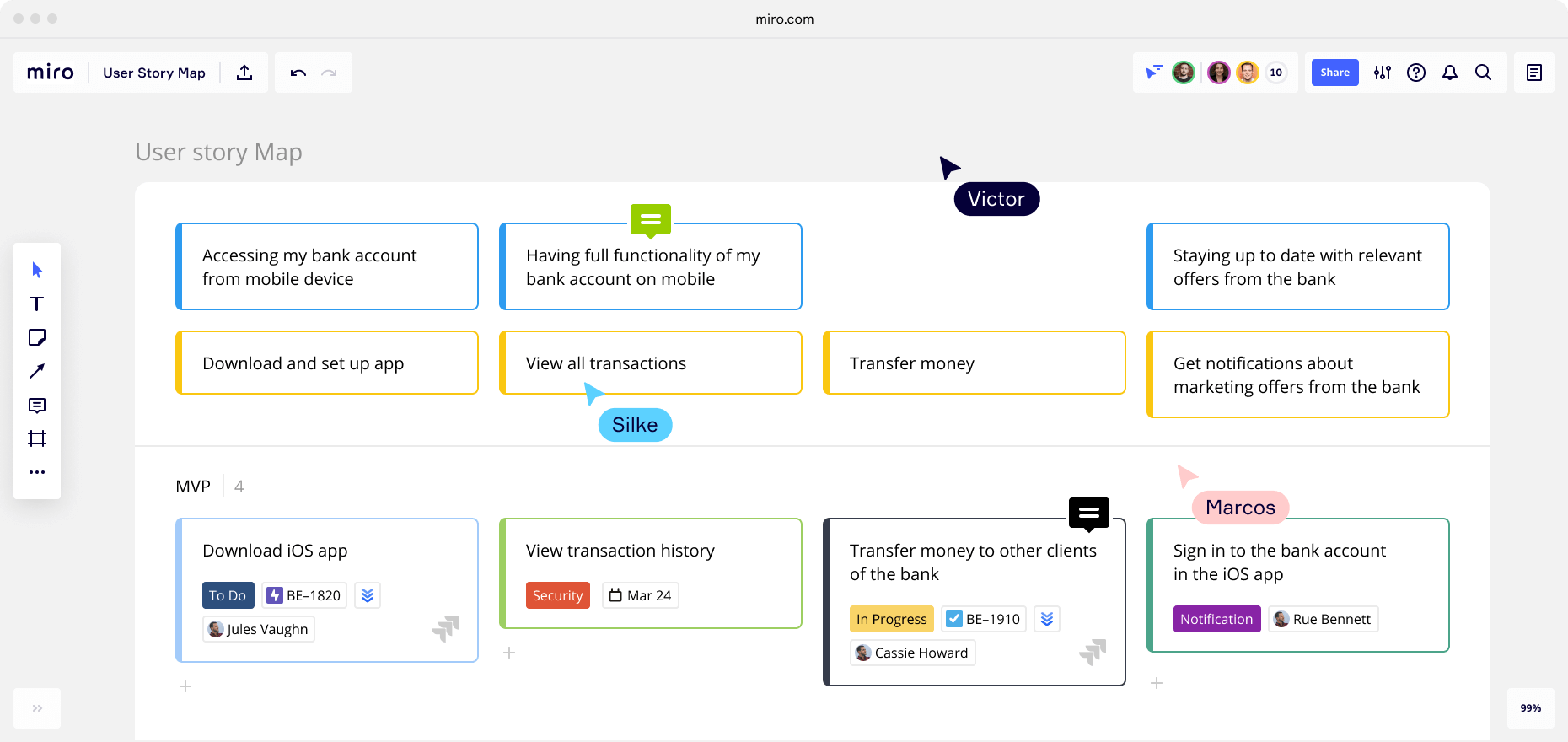Click Marcos's cursor name label
This screenshot has height=742, width=1568.
pyautogui.click(x=1240, y=508)
